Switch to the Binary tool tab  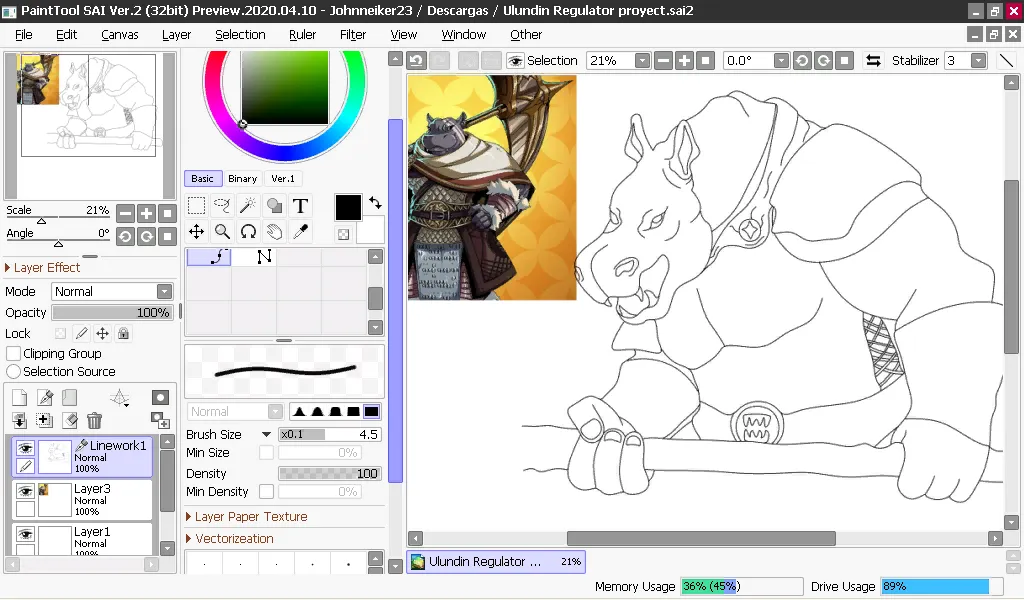pyautogui.click(x=242, y=178)
